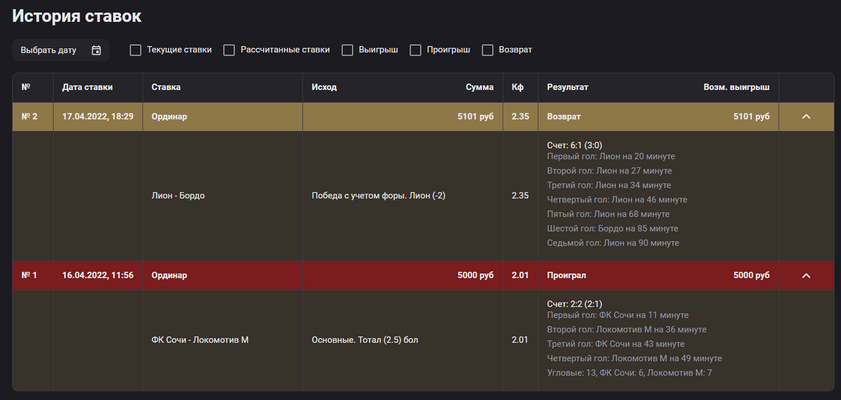Screen dimensions: 841x400
Task: Select the Возврат filter checkbox
Action: 488,50
